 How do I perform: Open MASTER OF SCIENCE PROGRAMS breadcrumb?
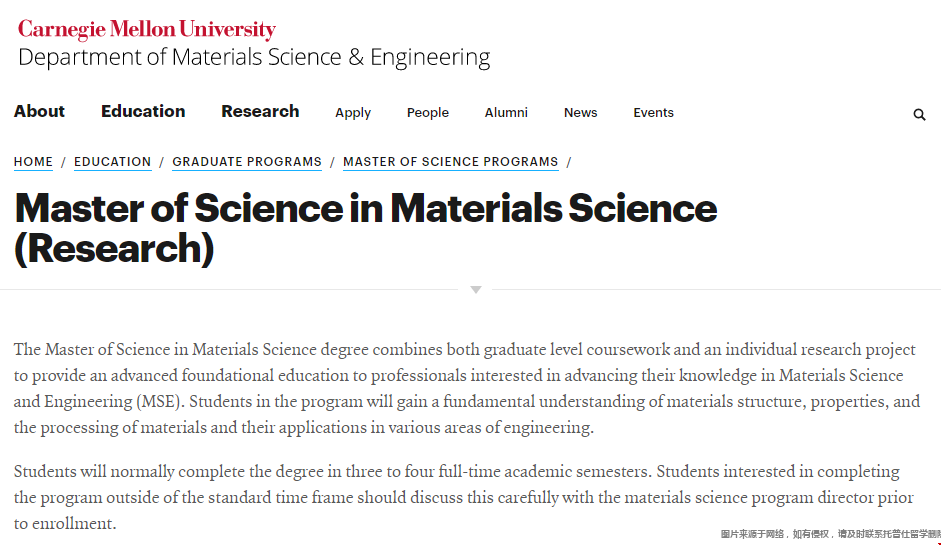point(451,162)
